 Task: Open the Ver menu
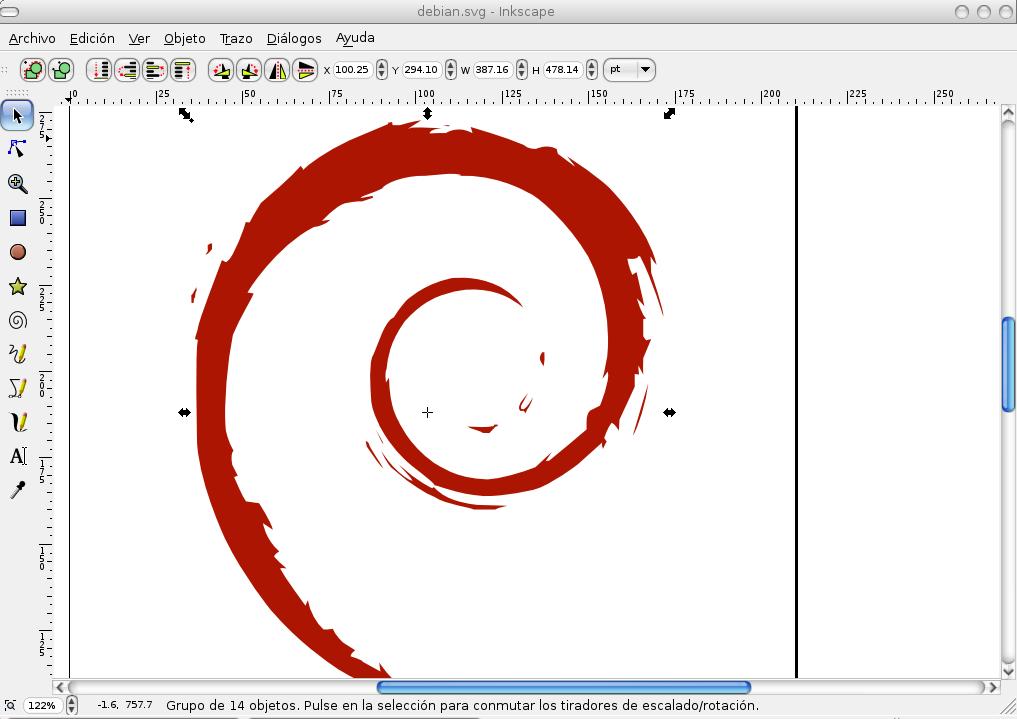[x=139, y=38]
